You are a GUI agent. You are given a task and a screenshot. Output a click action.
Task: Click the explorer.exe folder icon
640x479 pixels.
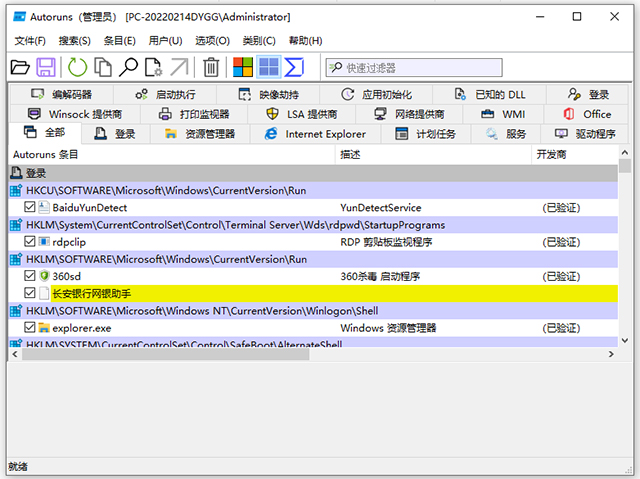click(44, 328)
